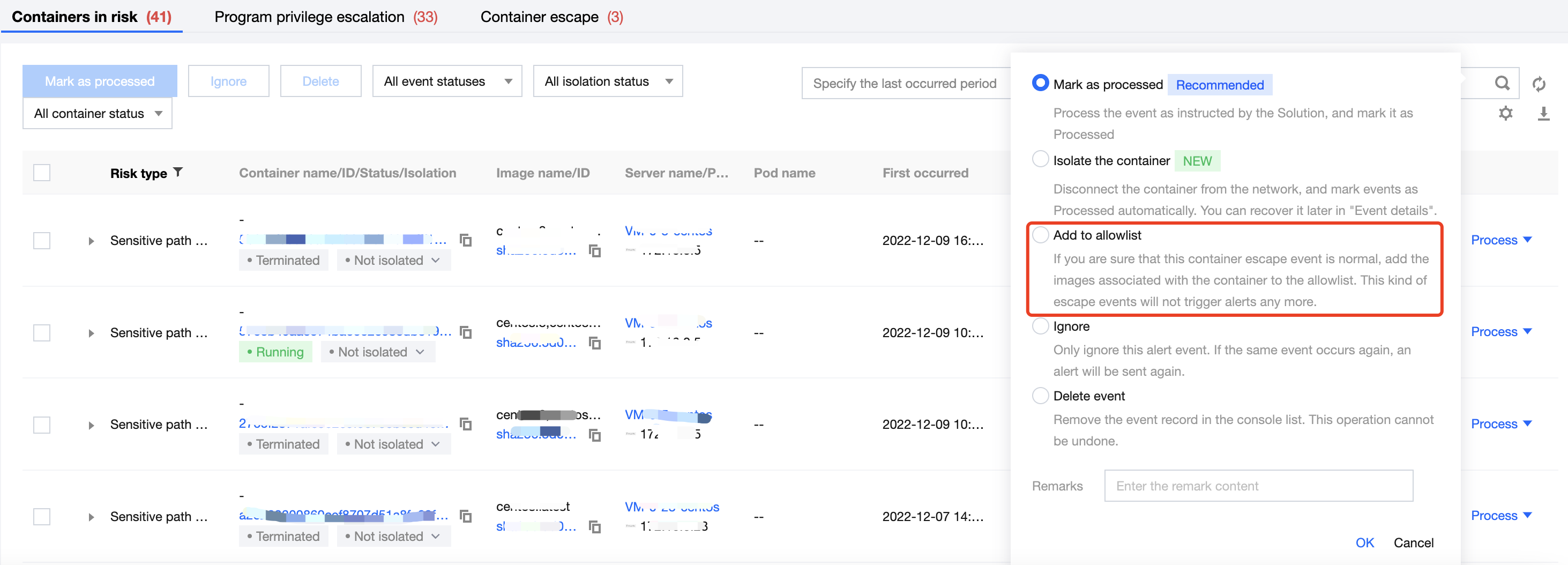Open the column settings gear icon
Screen dimensions: 1568x565
click(x=1505, y=113)
